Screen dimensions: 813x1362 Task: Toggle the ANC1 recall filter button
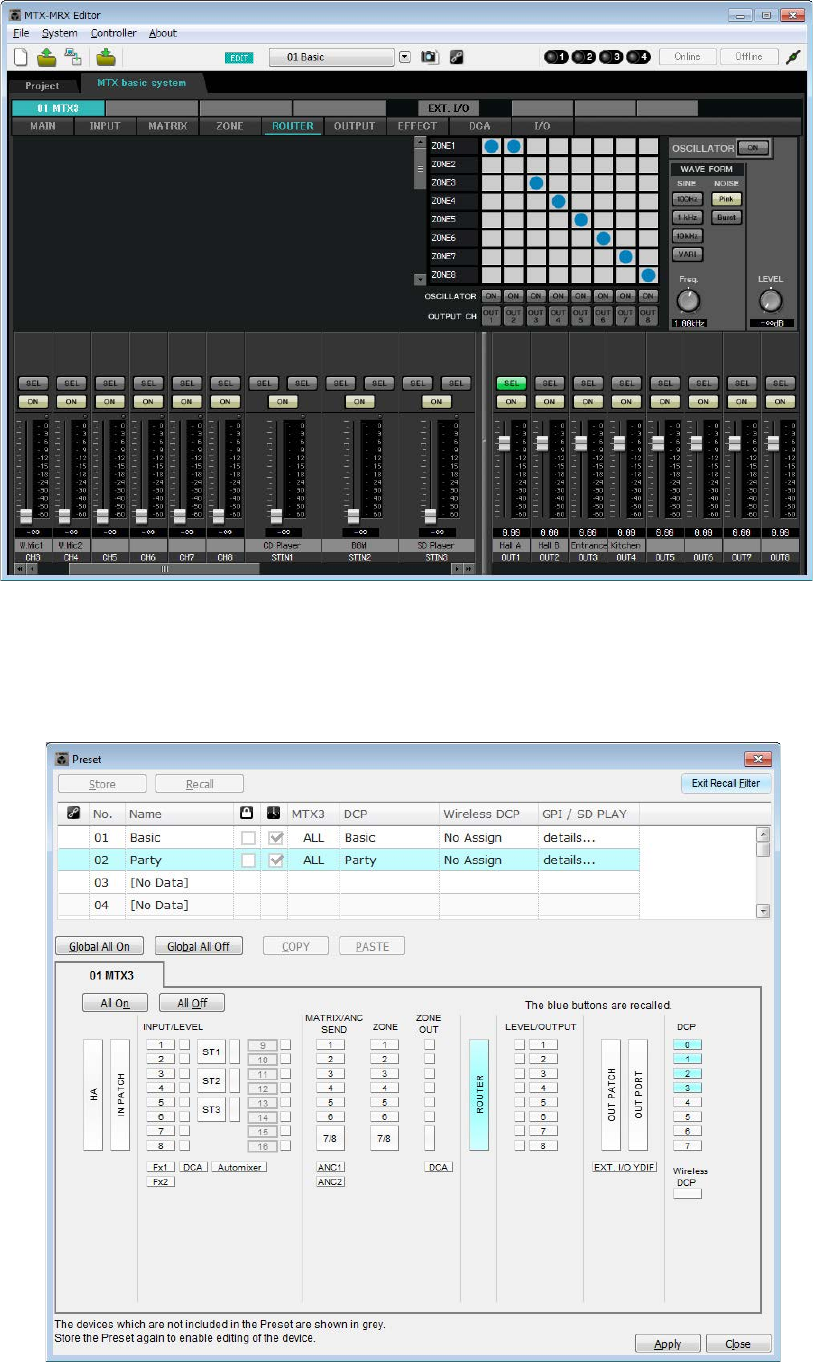pyautogui.click(x=331, y=1167)
